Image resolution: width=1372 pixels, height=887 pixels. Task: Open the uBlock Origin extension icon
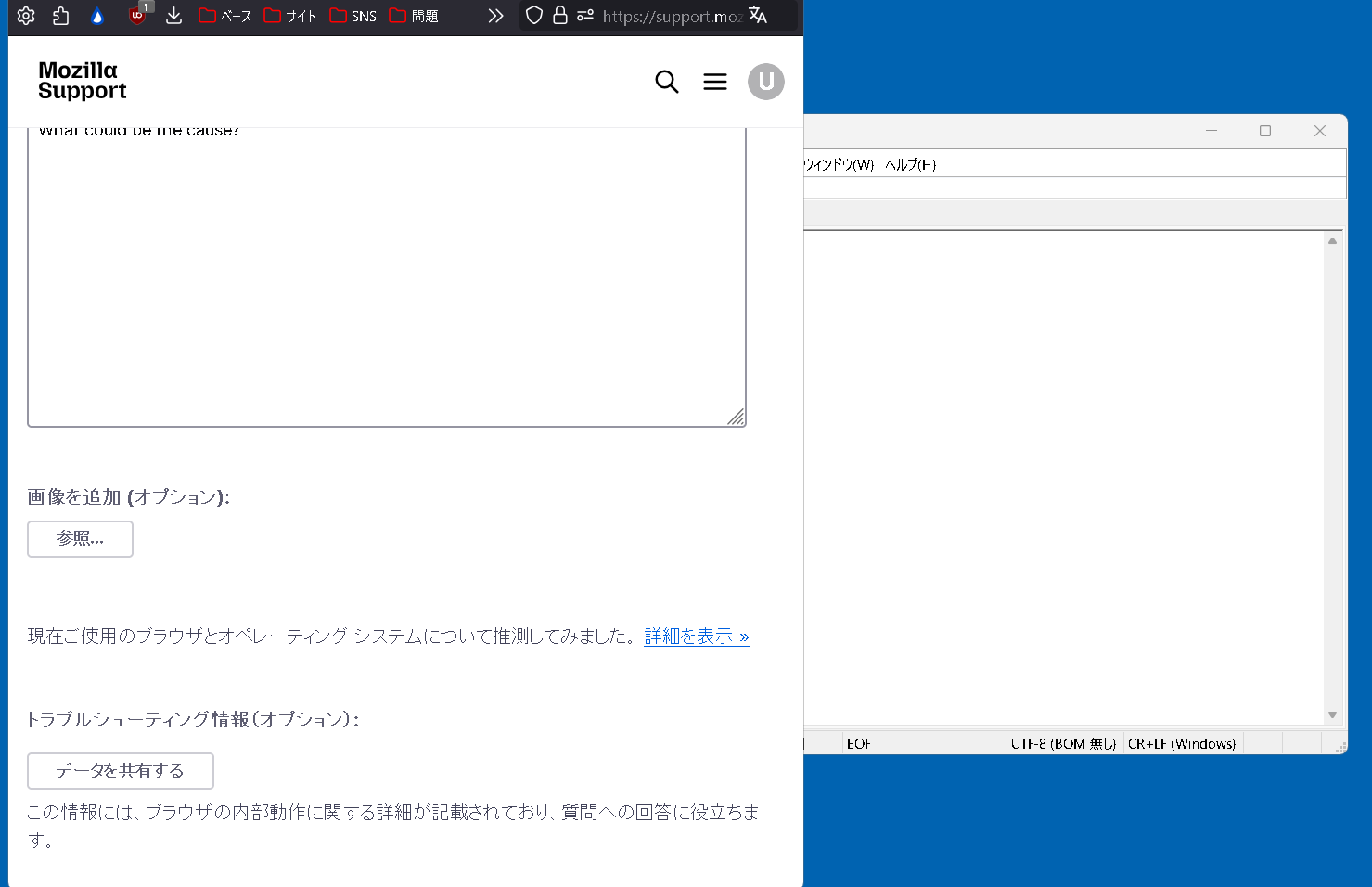click(137, 16)
